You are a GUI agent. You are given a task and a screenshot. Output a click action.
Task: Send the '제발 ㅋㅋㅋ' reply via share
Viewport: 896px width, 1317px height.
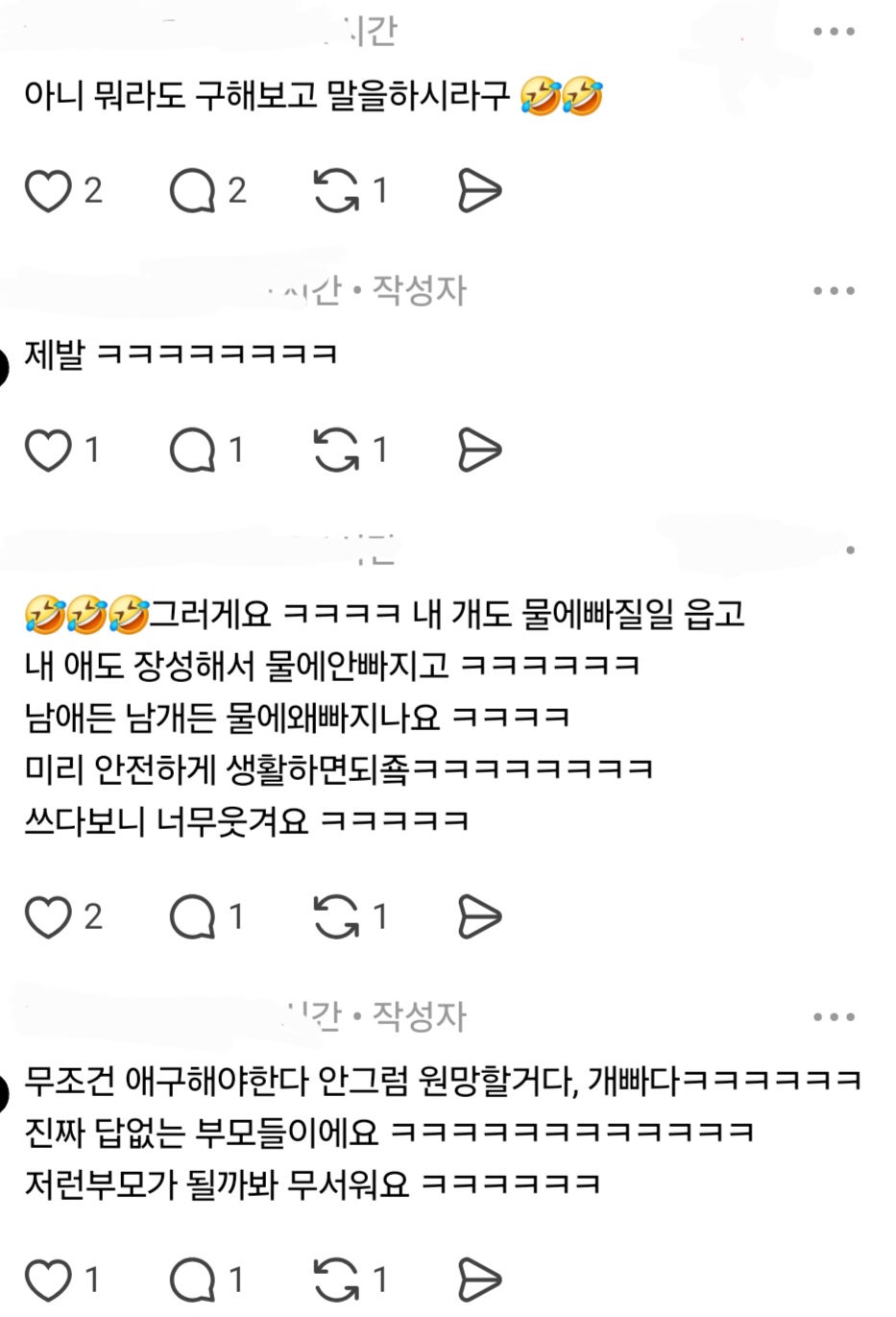coord(479,450)
